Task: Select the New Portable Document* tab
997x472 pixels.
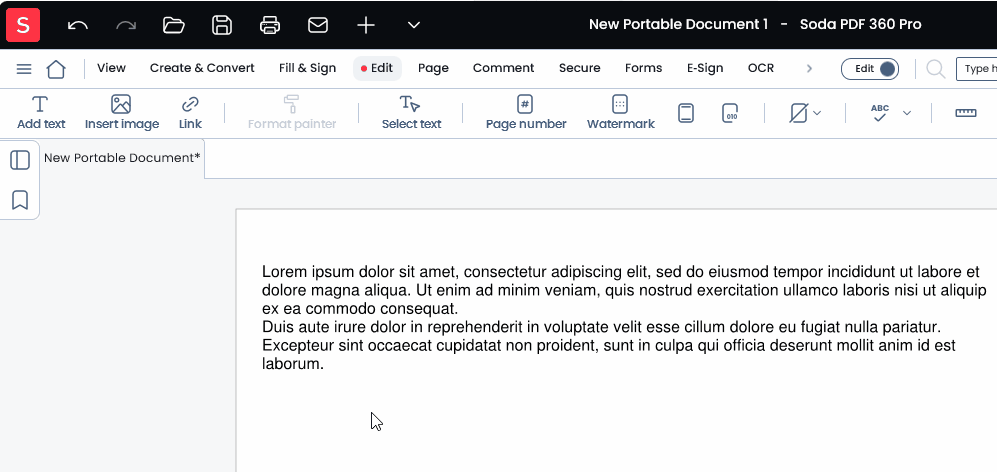Action: 123,158
